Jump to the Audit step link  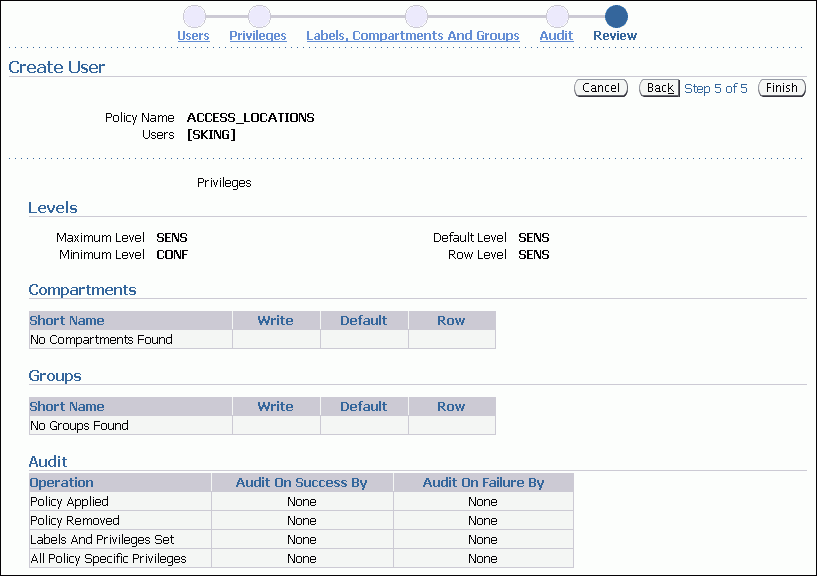click(x=556, y=36)
